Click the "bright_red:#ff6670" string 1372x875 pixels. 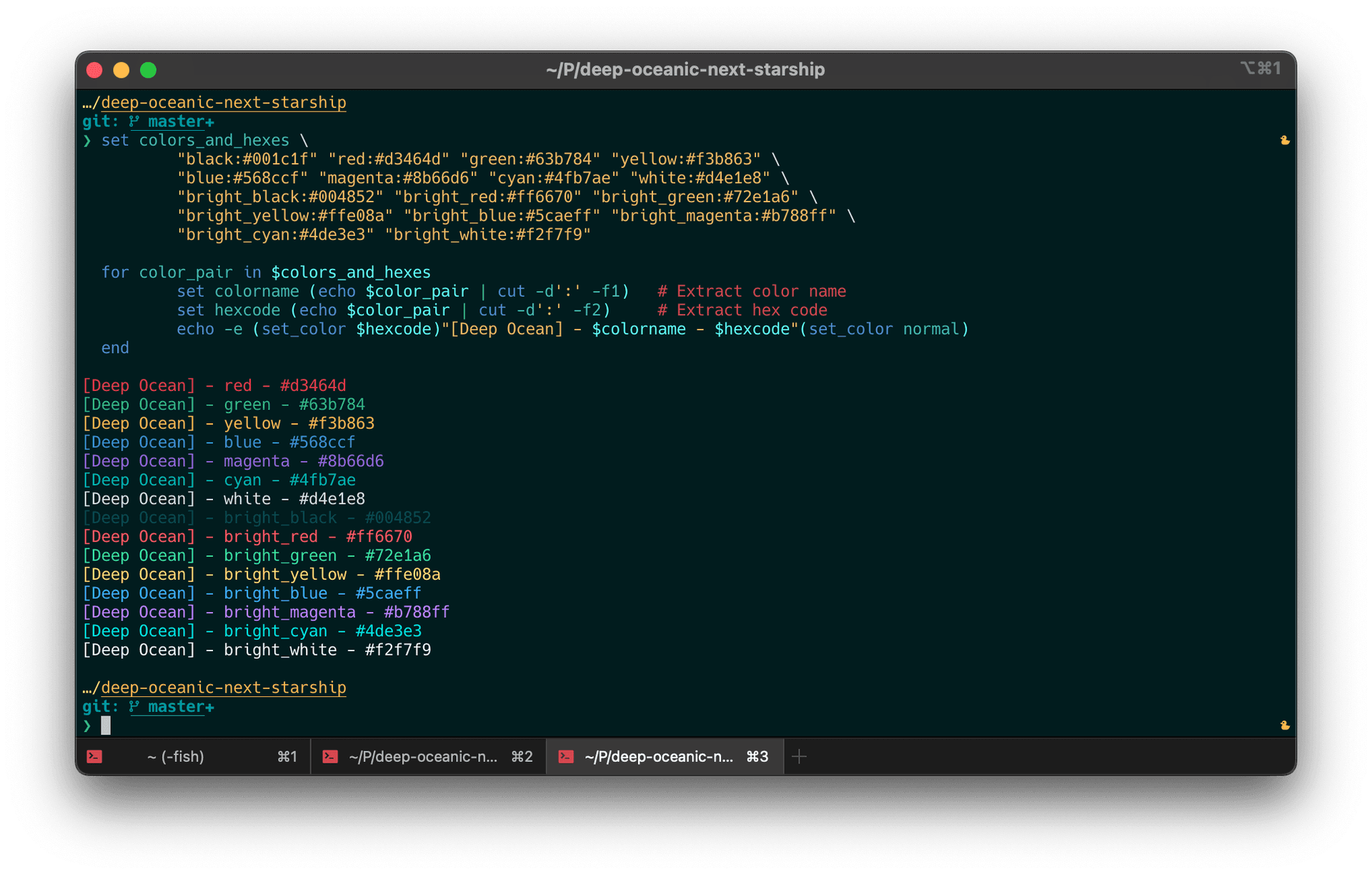[488, 197]
